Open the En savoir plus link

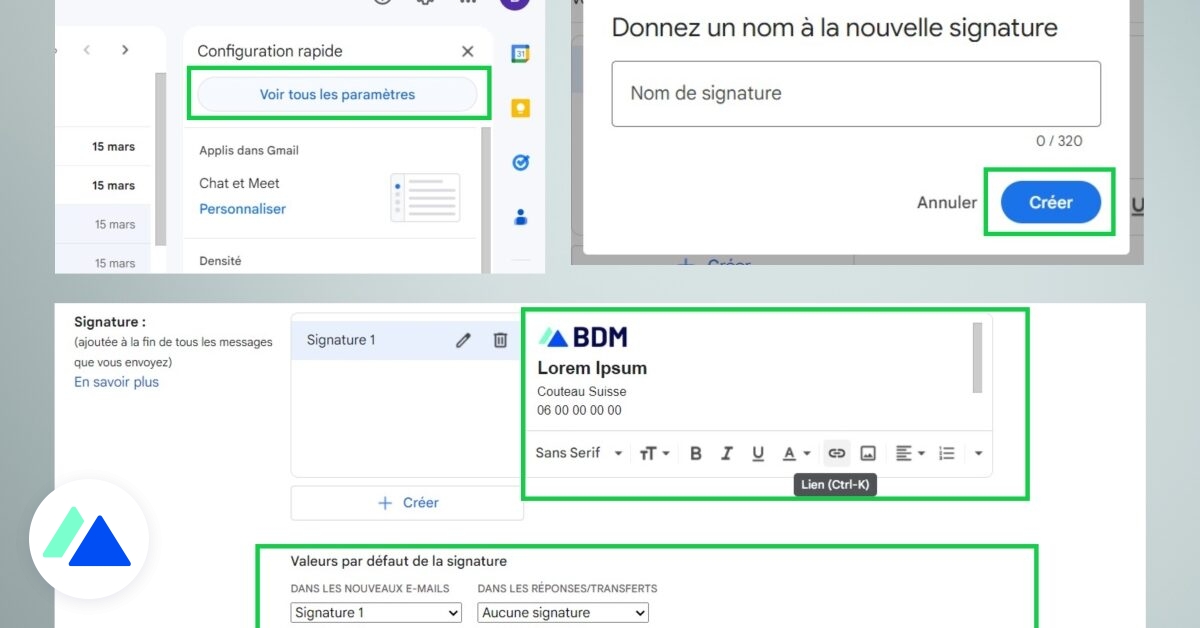pos(115,381)
